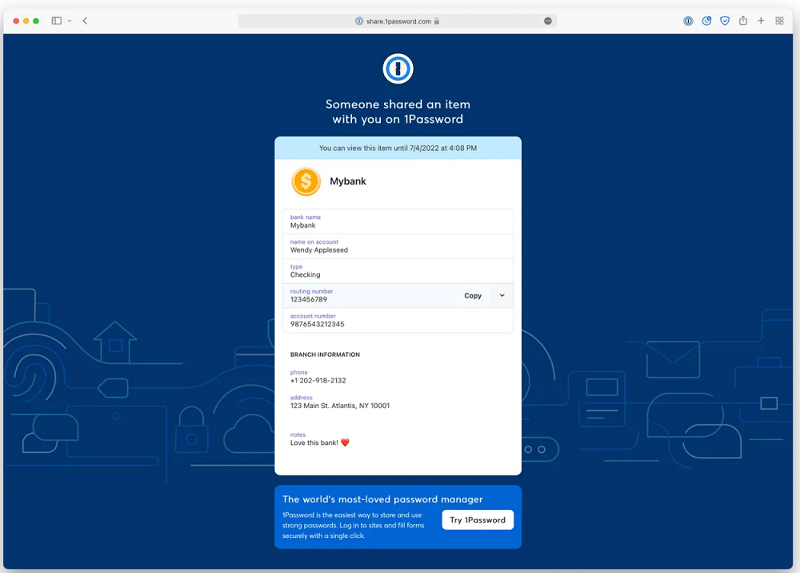Click the phone number +1 202-918-2132

coord(318,381)
